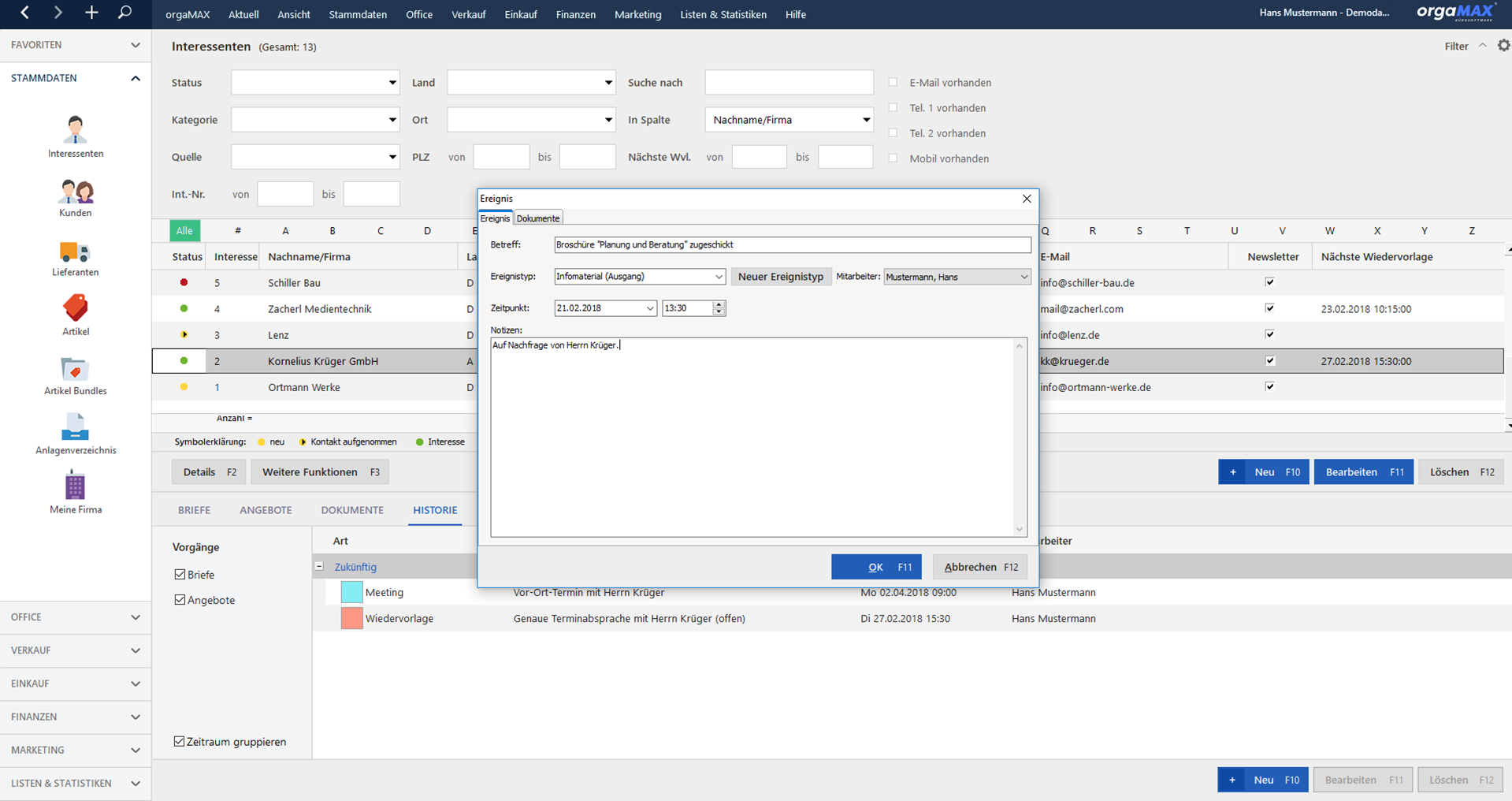Viewport: 1512px width, 801px height.
Task: Toggle newsletter checkbox for Schiller Bau
Action: pos(1269,281)
